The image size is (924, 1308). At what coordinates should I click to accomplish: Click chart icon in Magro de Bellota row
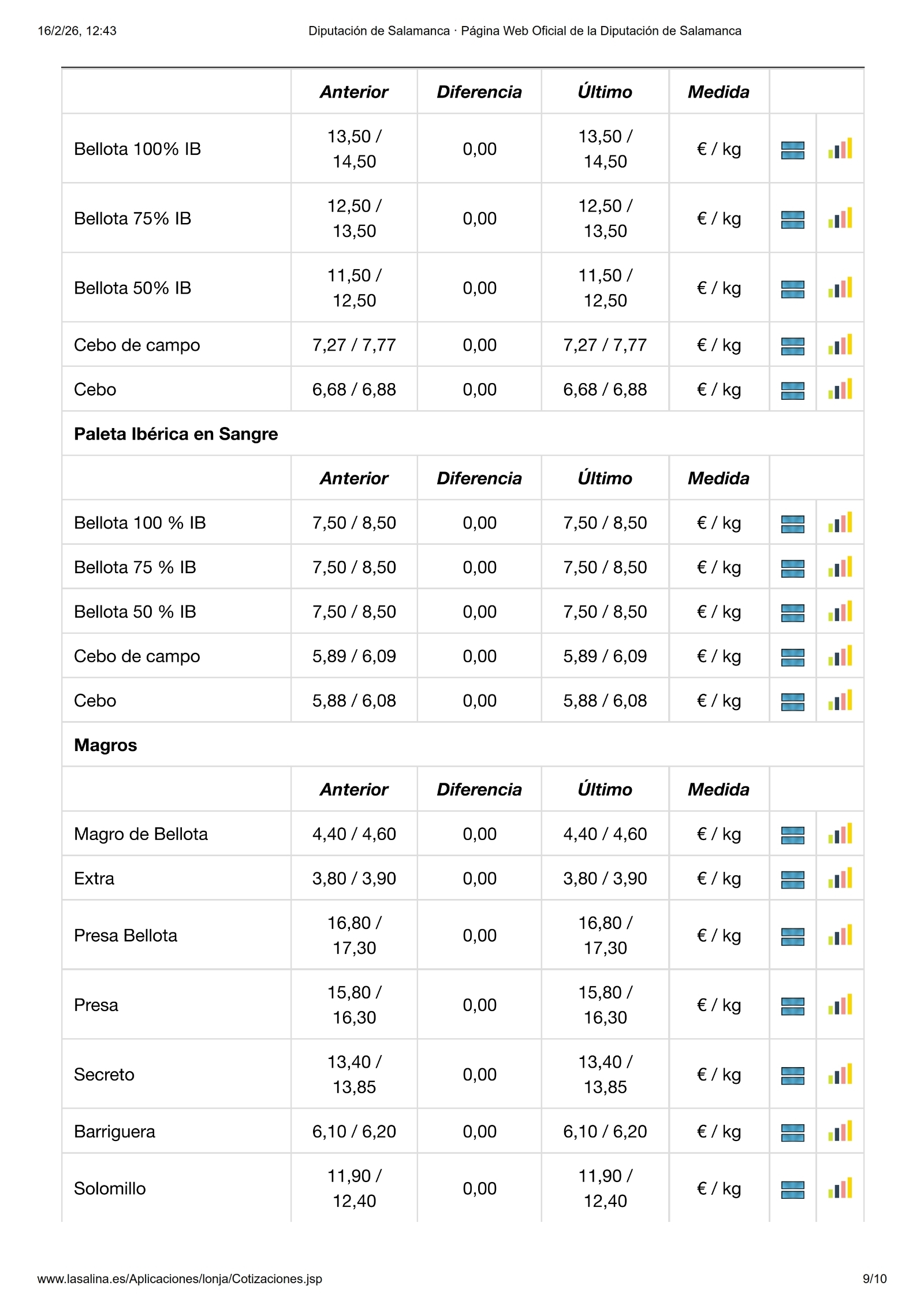point(840,834)
